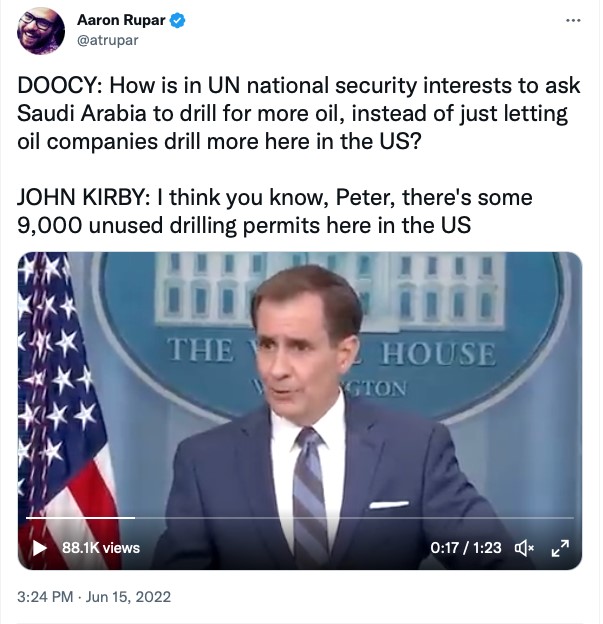Image resolution: width=603 pixels, height=624 pixels.
Task: Expand the video to fullscreen
Action: point(560,547)
